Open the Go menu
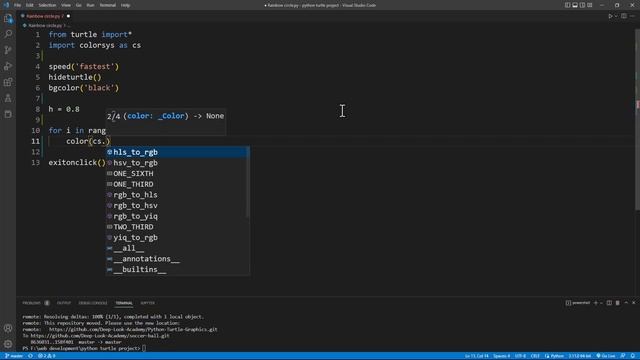This screenshot has height=360, width=640. tap(78, 5)
